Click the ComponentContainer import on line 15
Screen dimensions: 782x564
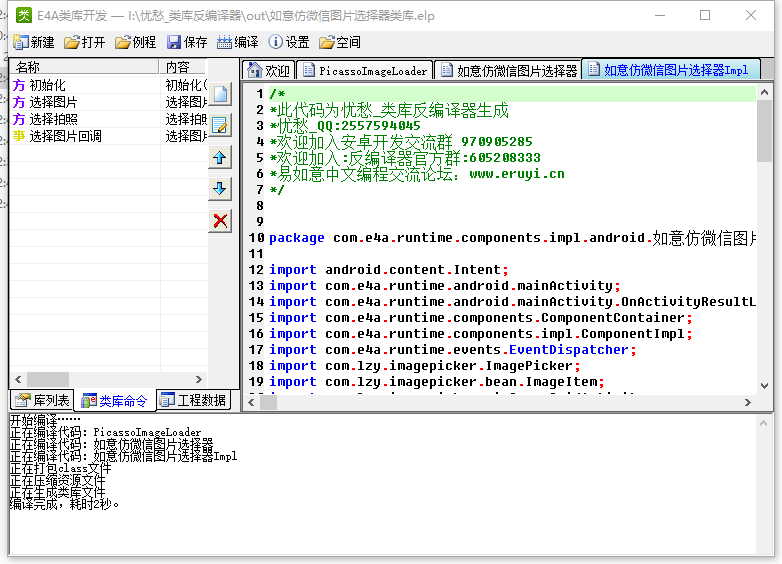[x=481, y=318]
